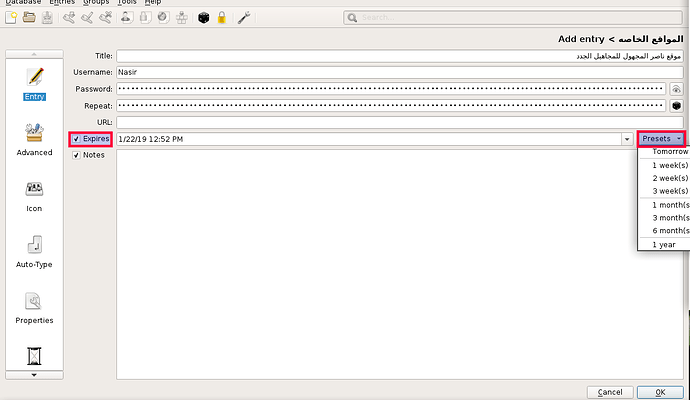The image size is (690, 400).
Task: Expand the expiry date dropdown arrow
Action: click(x=627, y=139)
